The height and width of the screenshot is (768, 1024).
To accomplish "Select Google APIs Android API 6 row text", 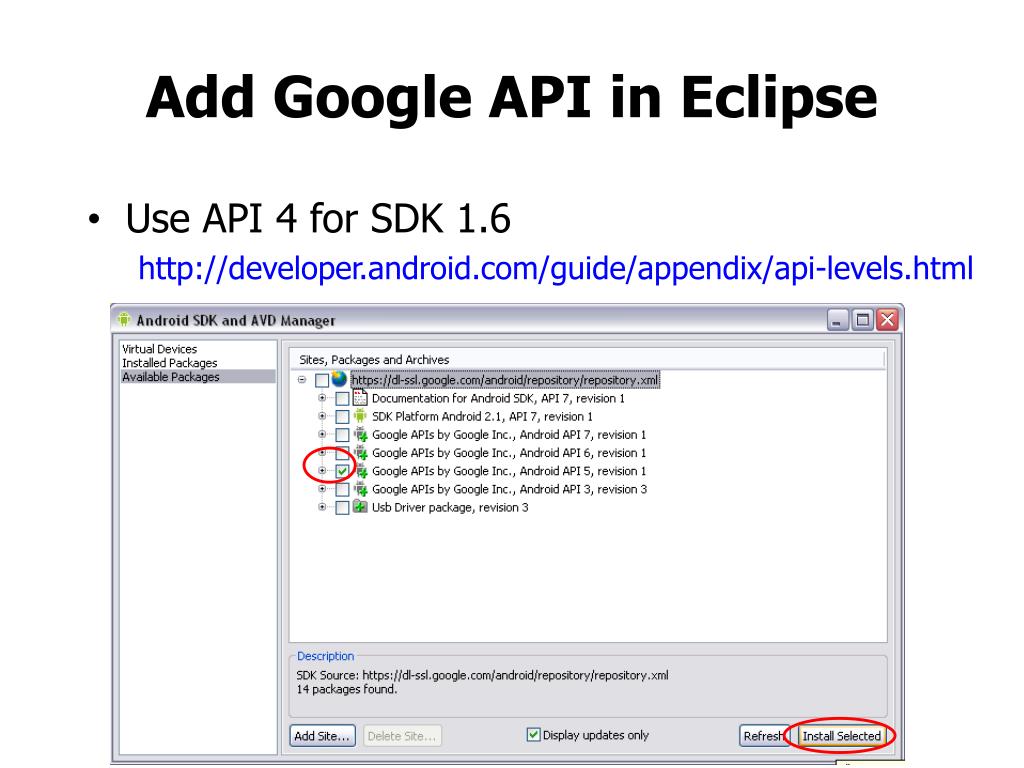I will click(x=509, y=453).
